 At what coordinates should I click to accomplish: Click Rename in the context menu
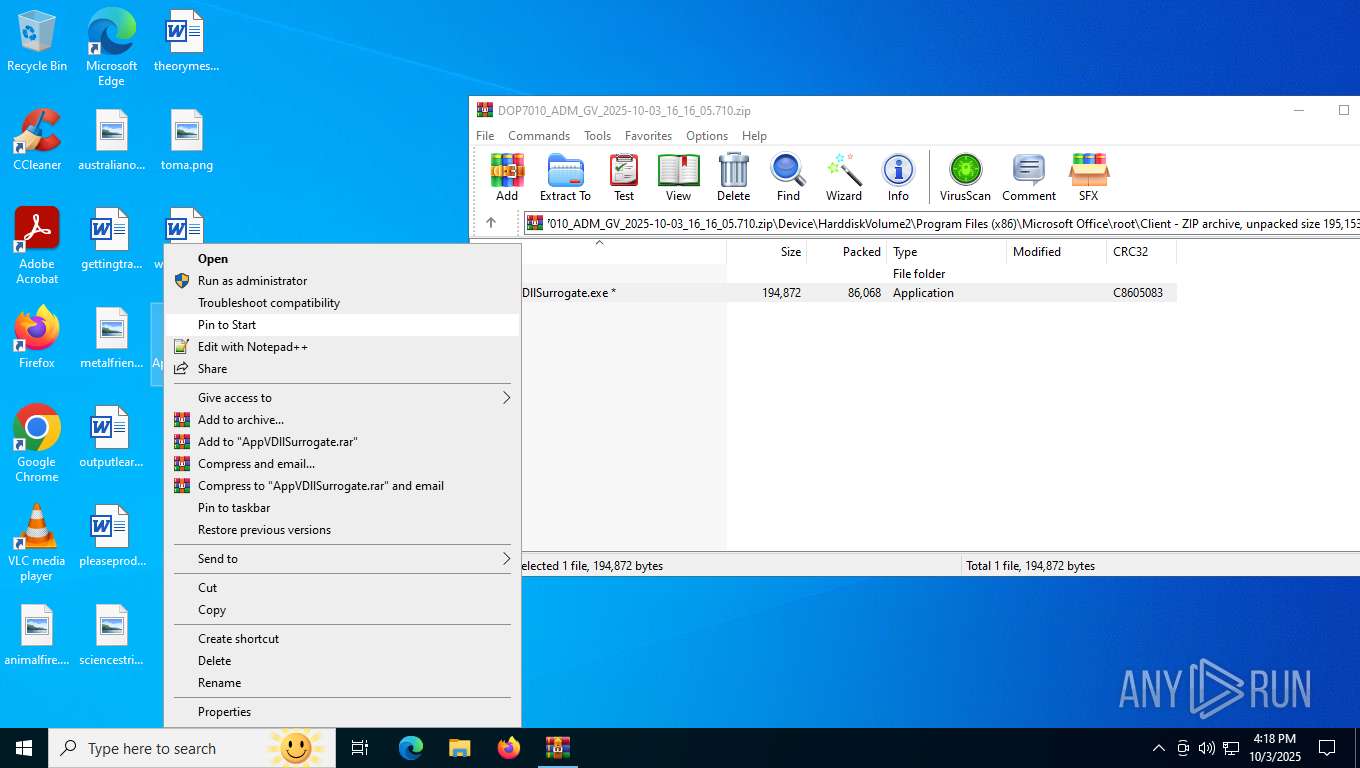[x=342, y=683]
